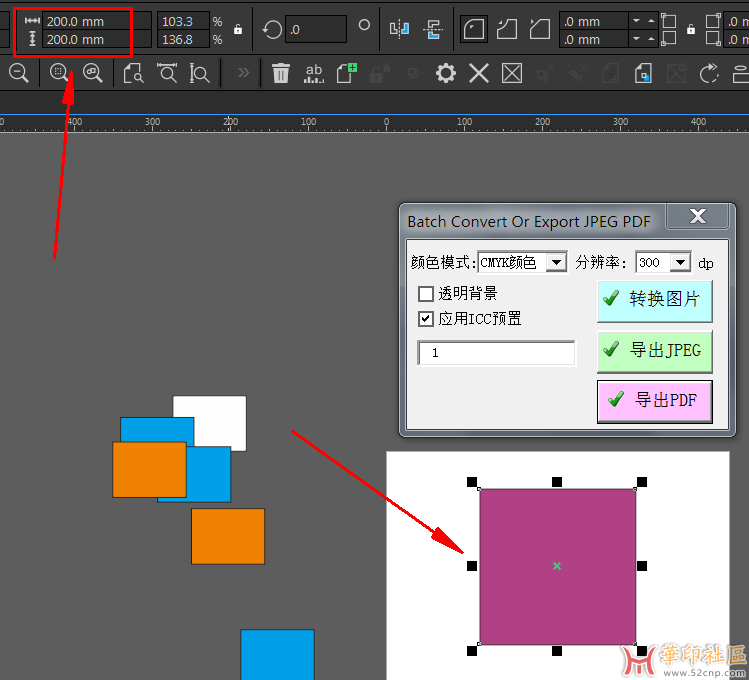
Task: Click the zoom to page height icon
Action: coord(199,73)
